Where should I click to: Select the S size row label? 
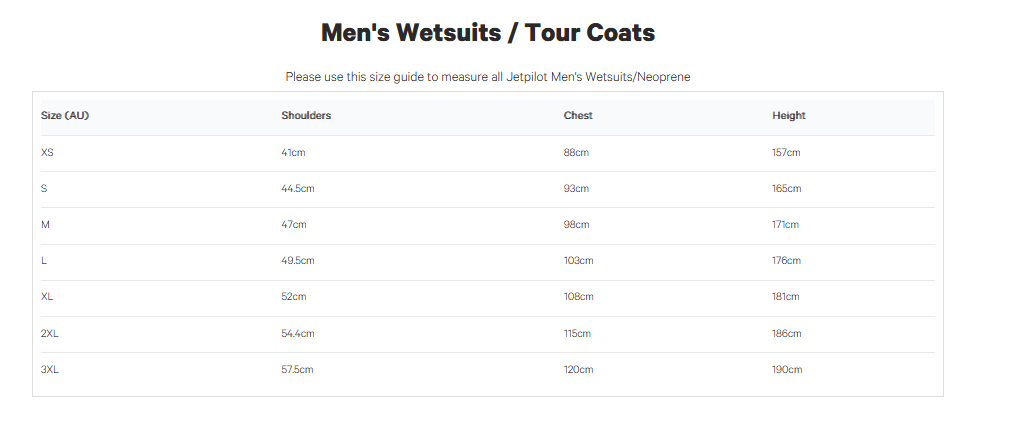pos(44,189)
